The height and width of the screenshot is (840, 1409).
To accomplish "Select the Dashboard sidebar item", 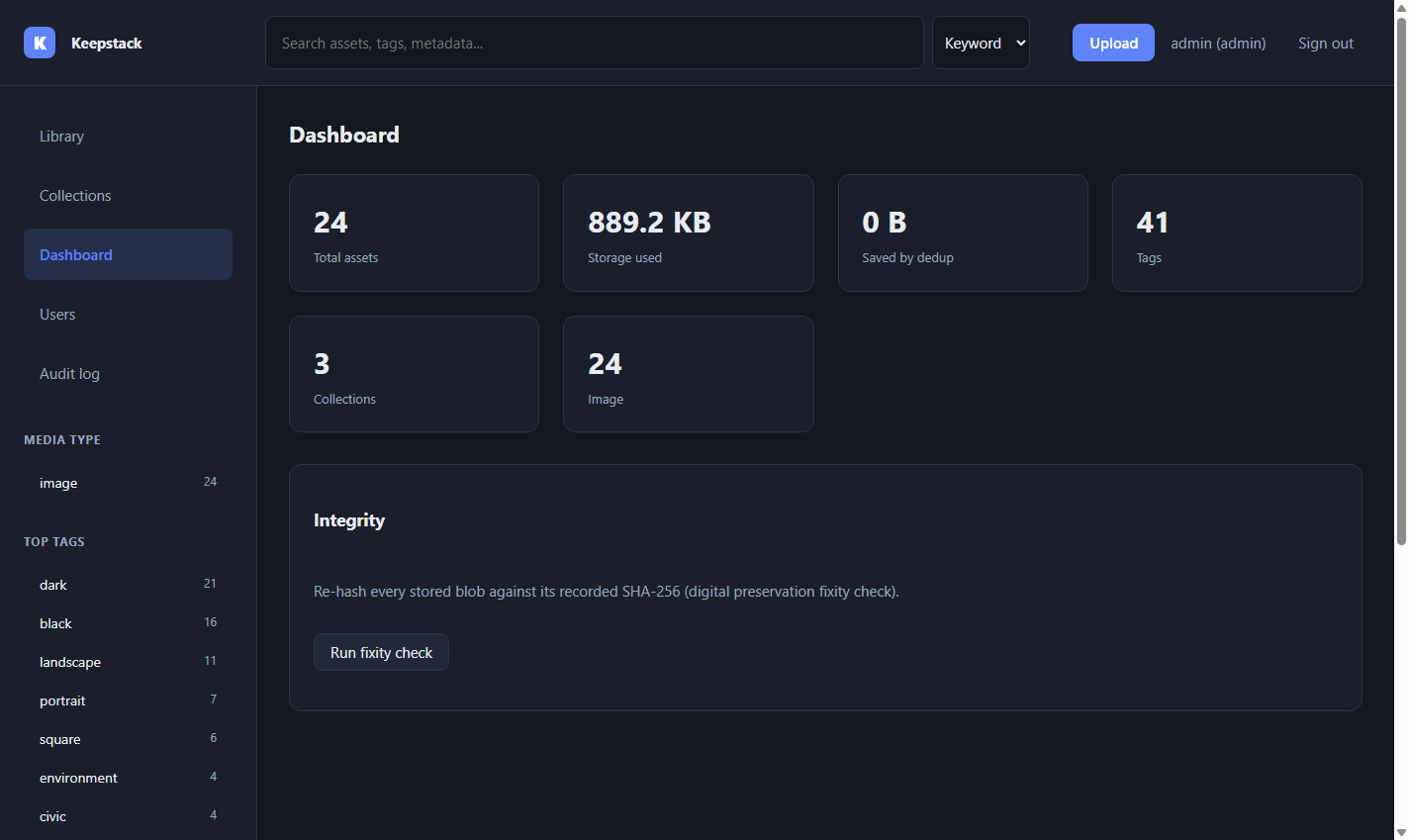I will click(x=128, y=254).
